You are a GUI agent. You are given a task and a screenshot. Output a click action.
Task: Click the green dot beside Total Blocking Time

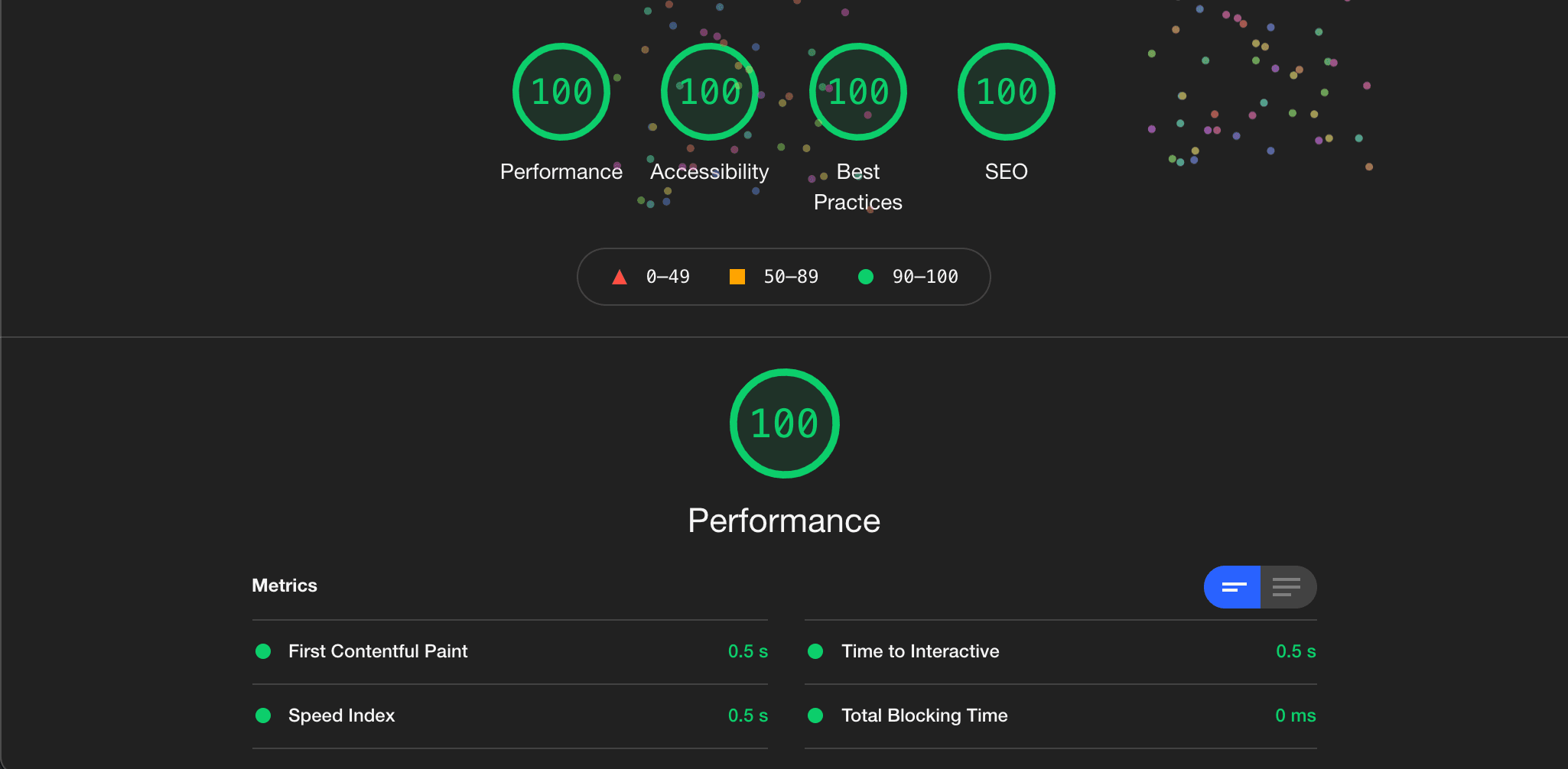pyautogui.click(x=815, y=715)
